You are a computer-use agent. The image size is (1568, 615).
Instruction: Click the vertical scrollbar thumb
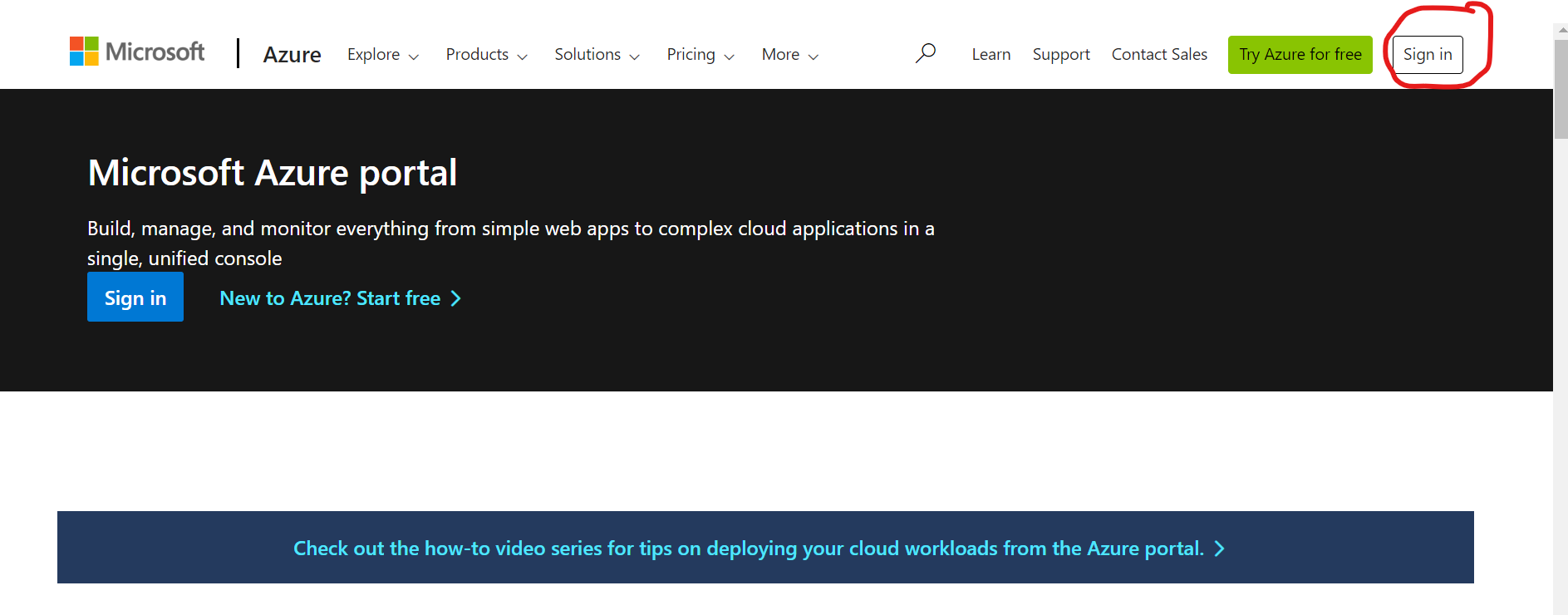(x=1561, y=87)
